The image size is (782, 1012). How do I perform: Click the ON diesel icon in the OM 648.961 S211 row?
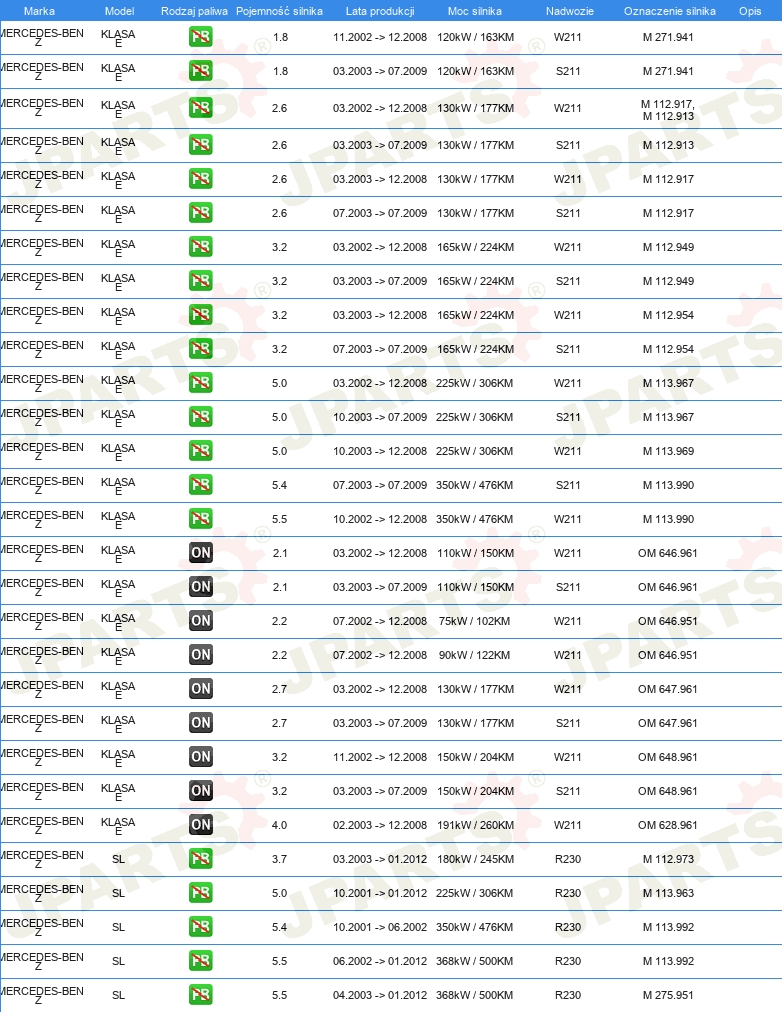pos(201,791)
